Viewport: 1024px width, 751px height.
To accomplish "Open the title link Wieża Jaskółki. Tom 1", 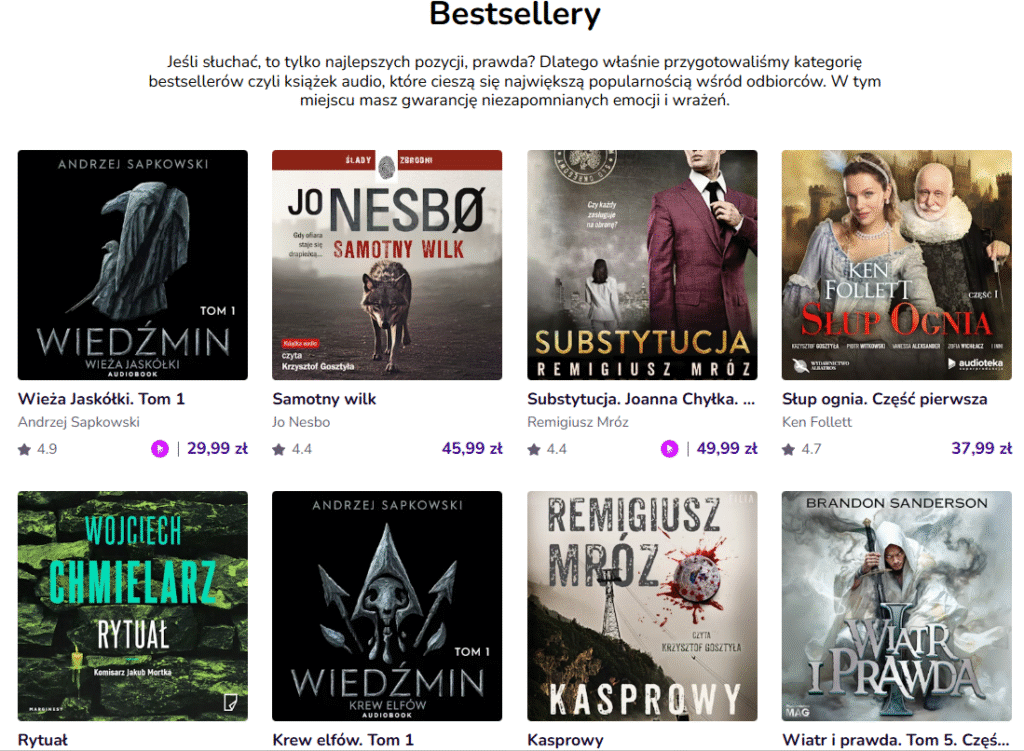I will 101,399.
